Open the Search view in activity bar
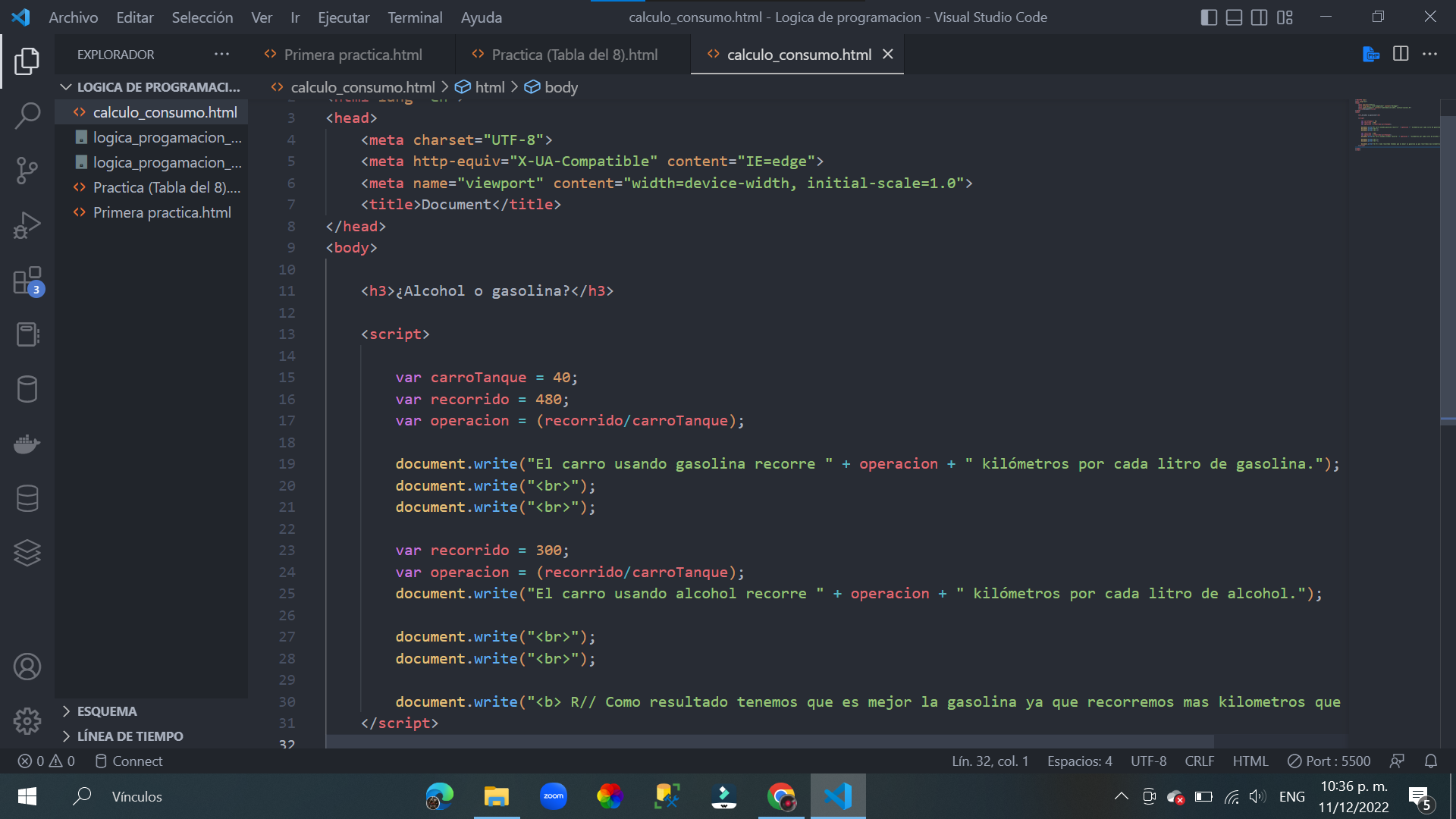This screenshot has height=819, width=1456. point(27,116)
